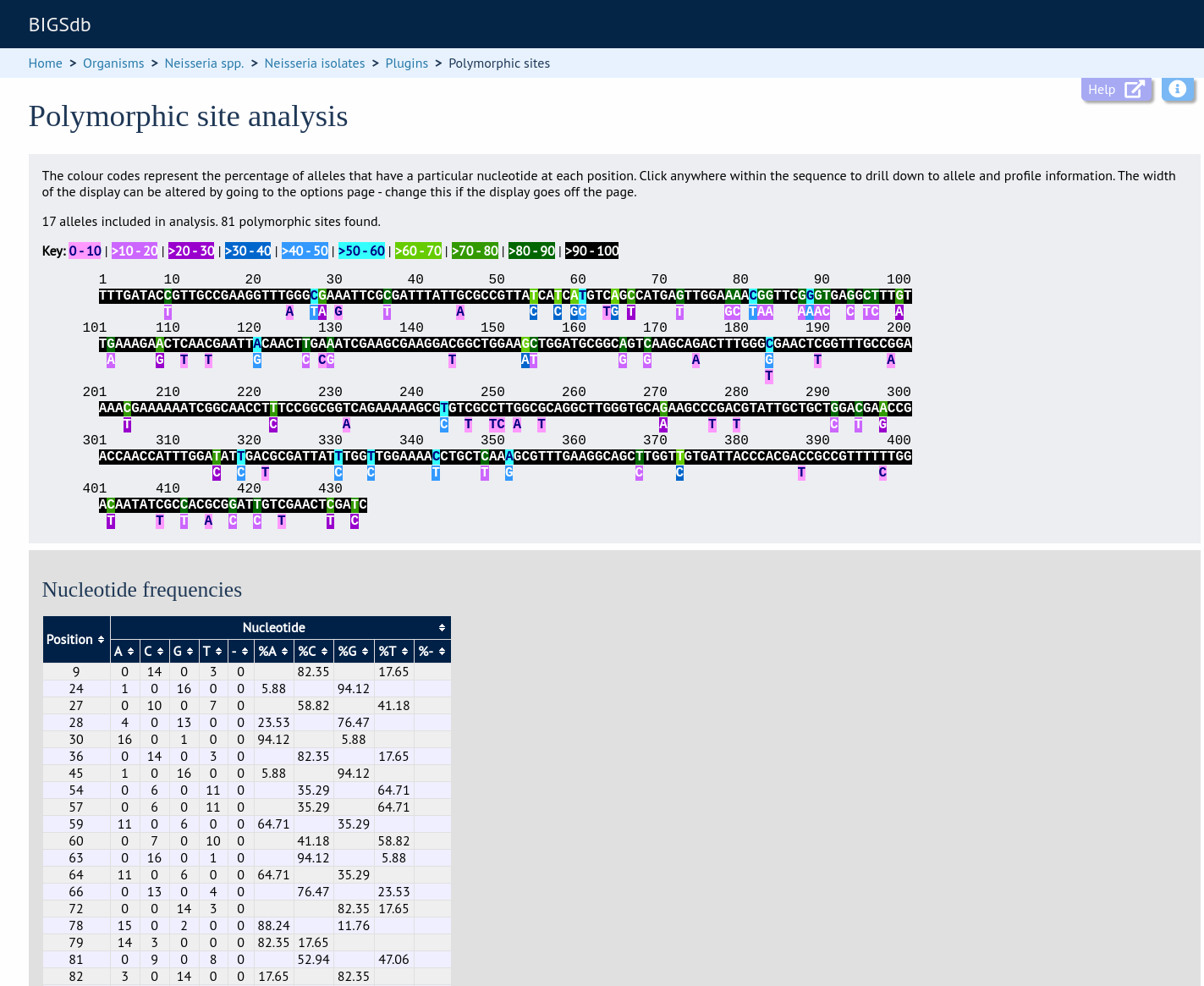Screen dimensions: 1204x986
Task: Select position 9 table cell
Action: pos(76,672)
